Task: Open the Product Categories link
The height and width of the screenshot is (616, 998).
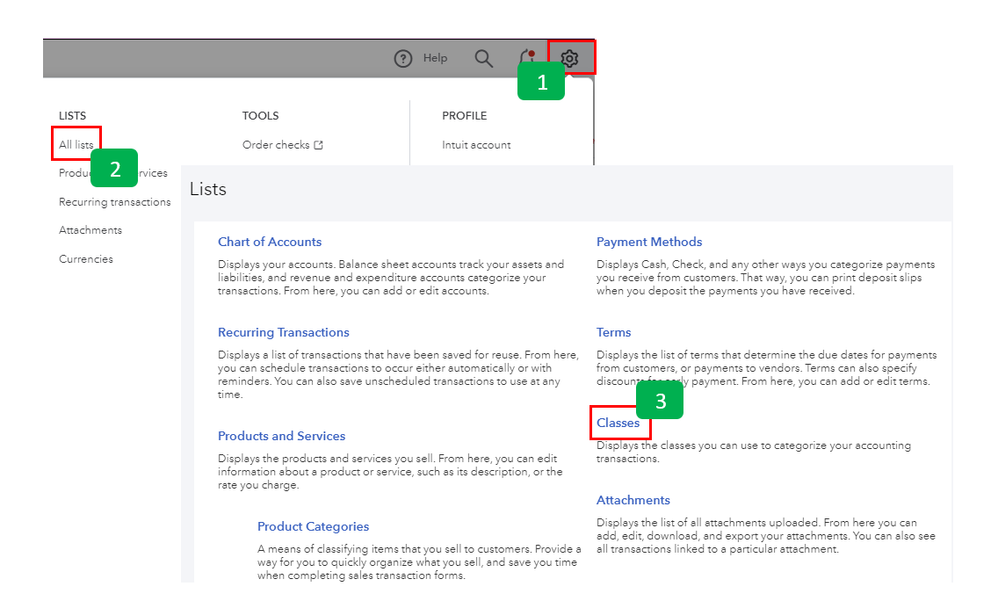Action: click(x=313, y=527)
